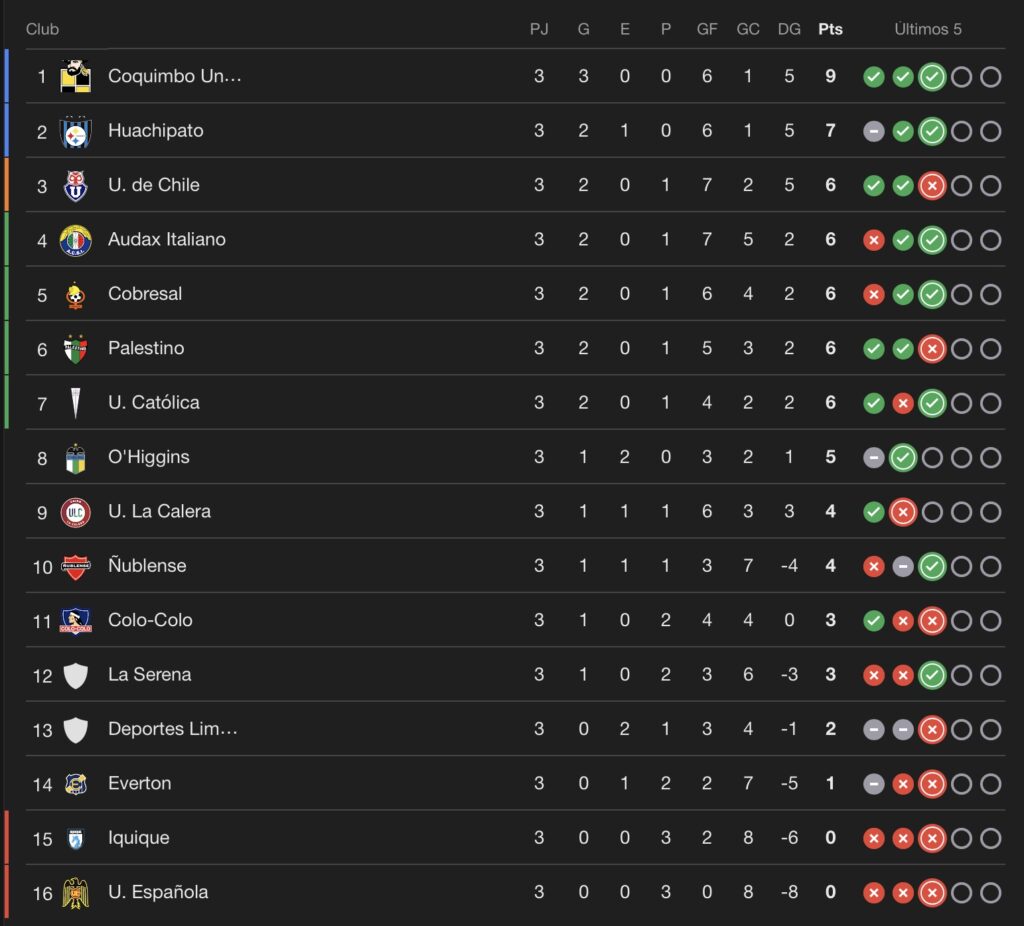Select the U. La Calera round badge
Screen dimensions: 1024x926
tap(75, 512)
